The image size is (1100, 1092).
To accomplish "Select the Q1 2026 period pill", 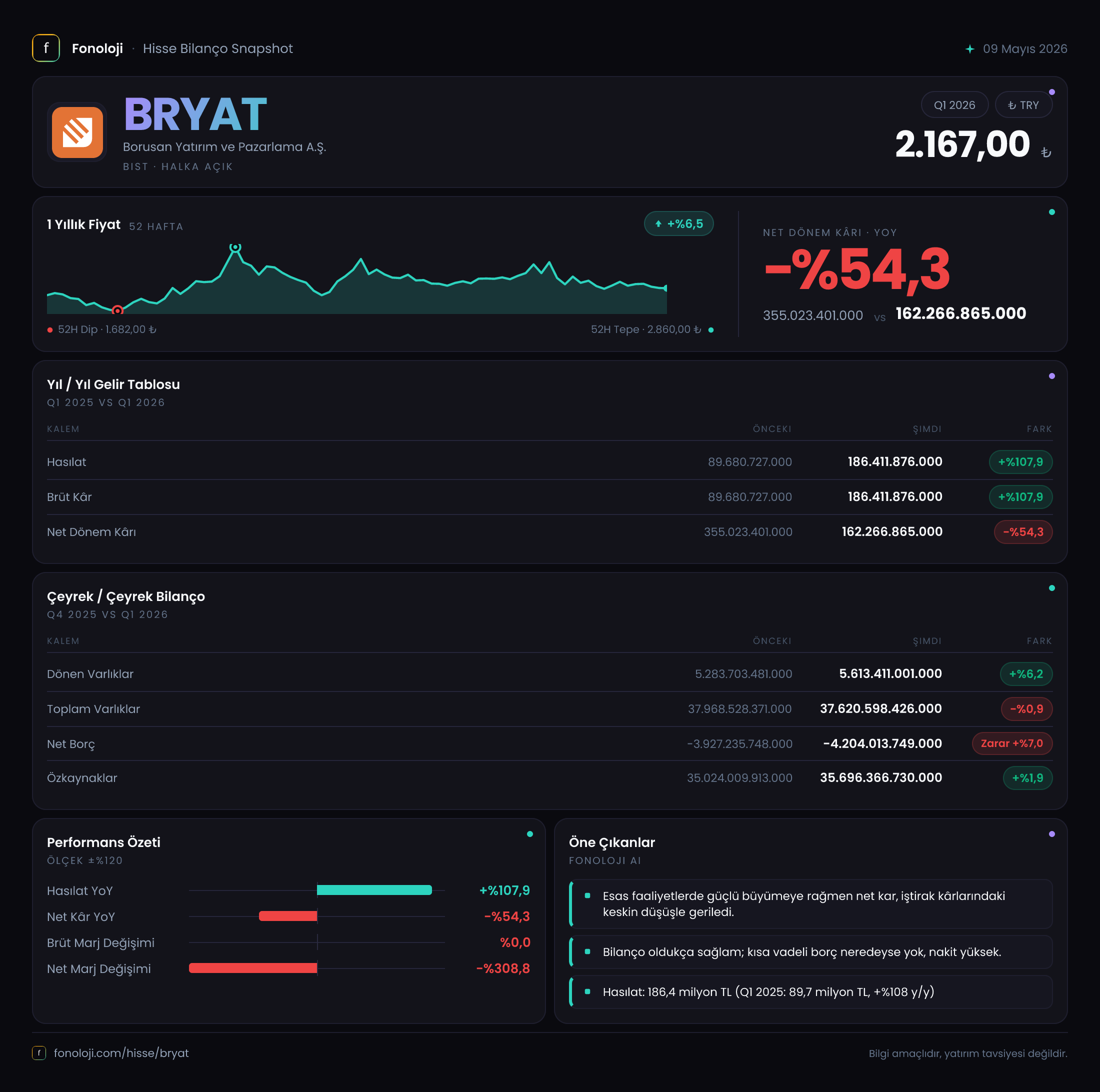I will click(955, 105).
